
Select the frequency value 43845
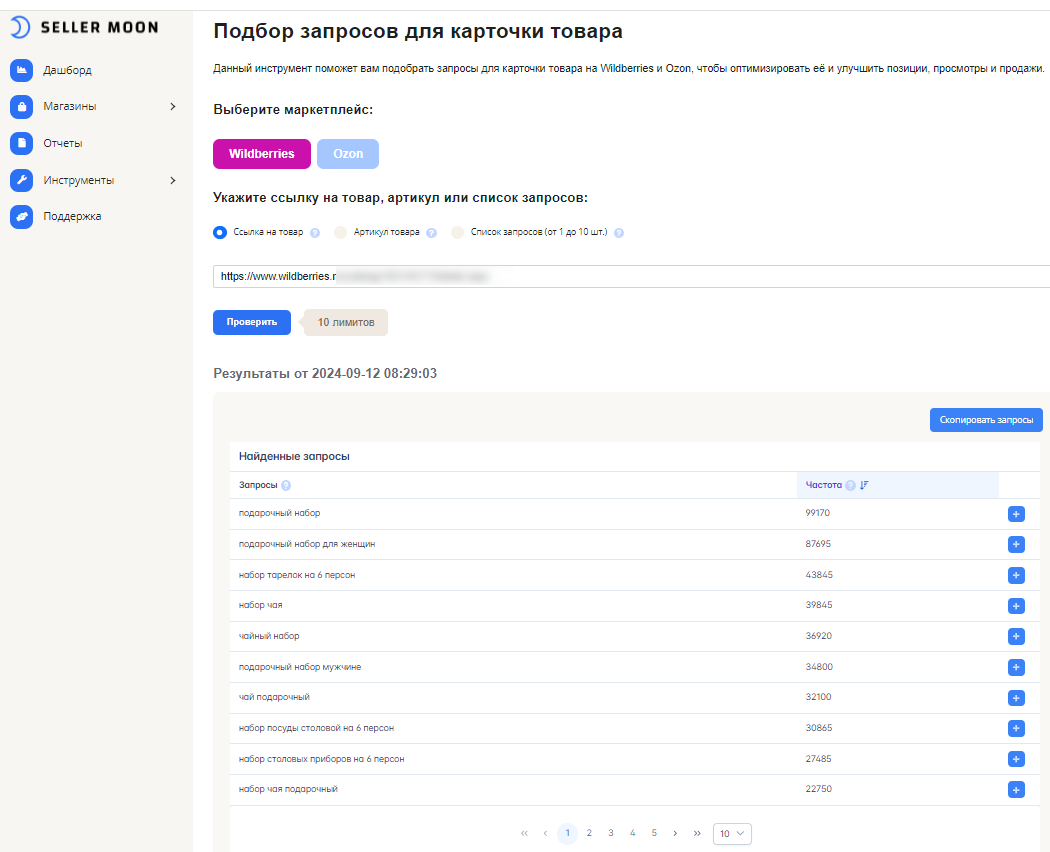[x=819, y=575]
